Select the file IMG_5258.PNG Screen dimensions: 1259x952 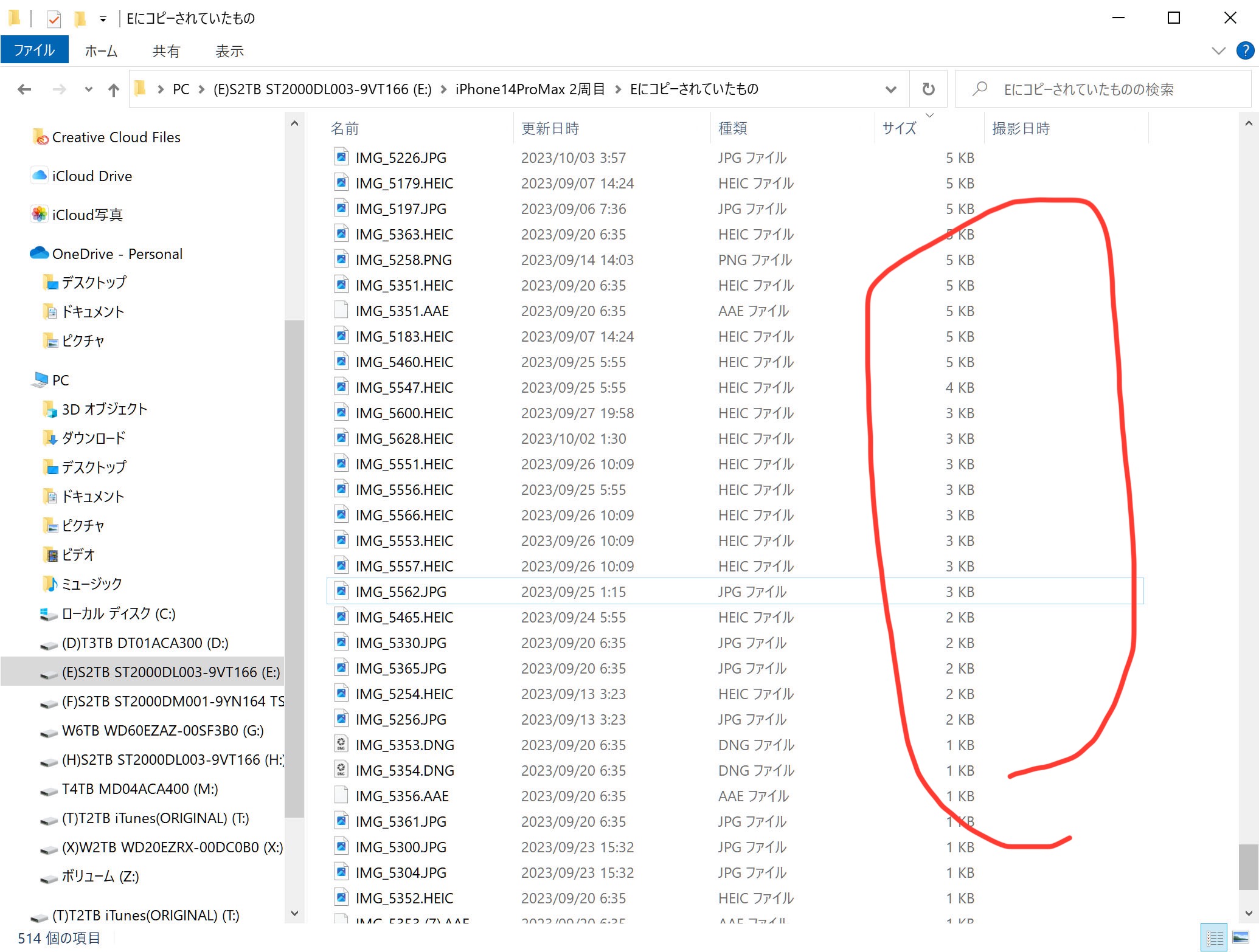pyautogui.click(x=403, y=260)
